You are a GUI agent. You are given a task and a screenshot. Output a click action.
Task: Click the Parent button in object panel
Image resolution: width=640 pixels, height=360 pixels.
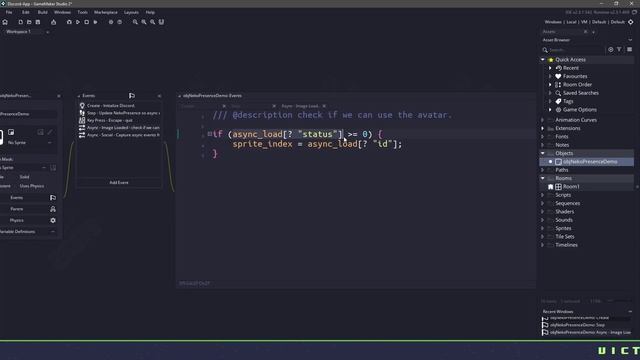coord(17,209)
